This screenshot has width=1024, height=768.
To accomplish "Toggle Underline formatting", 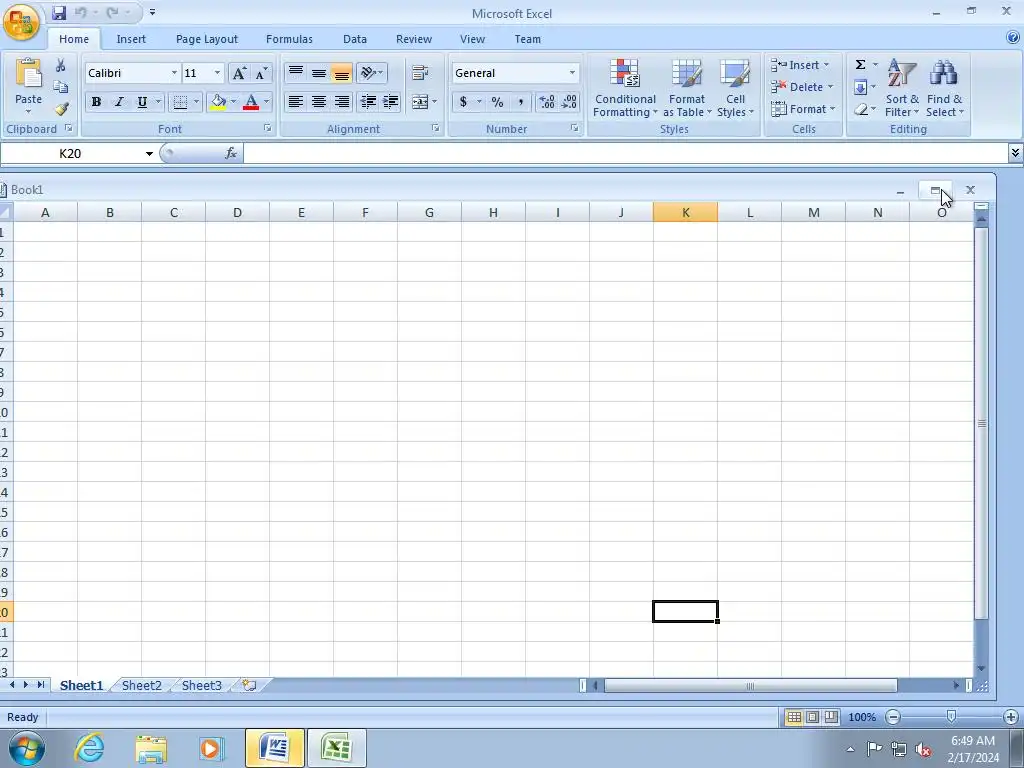I will [x=142, y=102].
